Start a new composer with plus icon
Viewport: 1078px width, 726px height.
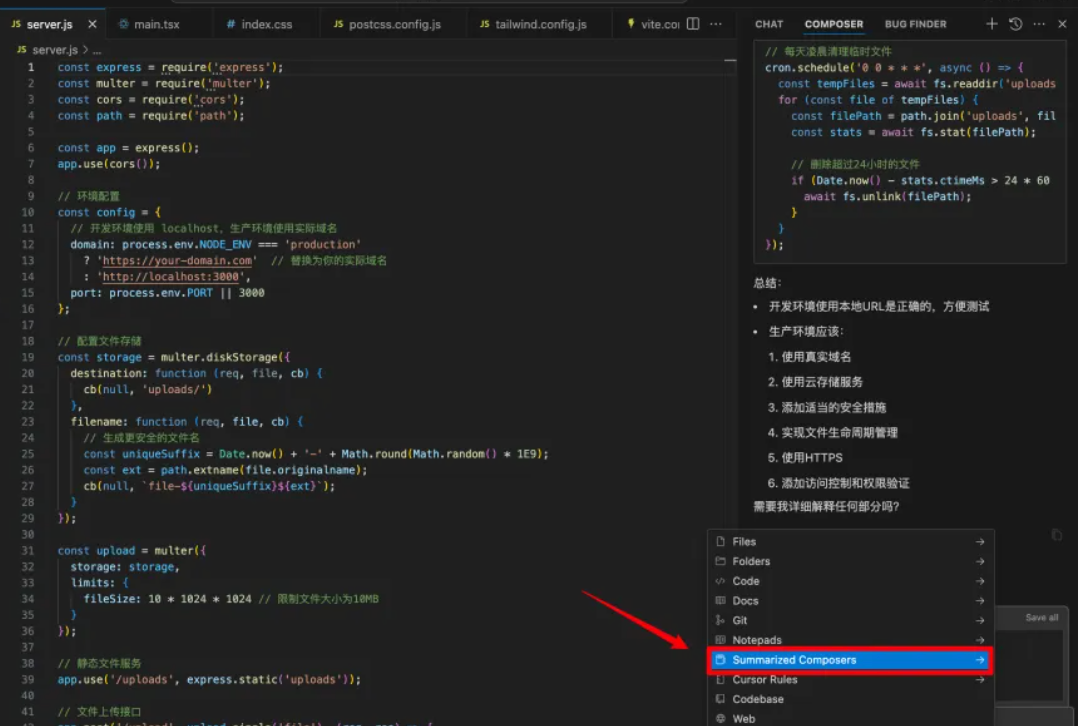[x=991, y=24]
